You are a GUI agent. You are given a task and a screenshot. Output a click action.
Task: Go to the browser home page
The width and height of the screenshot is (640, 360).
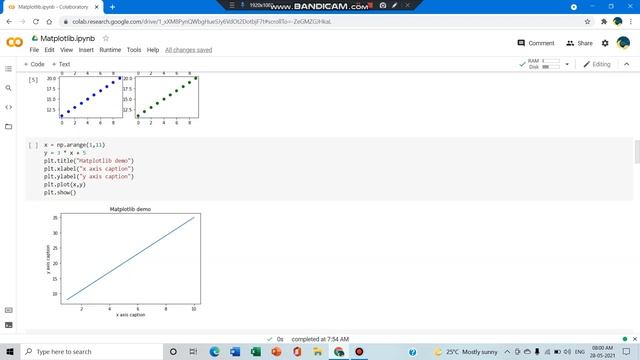(49, 22)
